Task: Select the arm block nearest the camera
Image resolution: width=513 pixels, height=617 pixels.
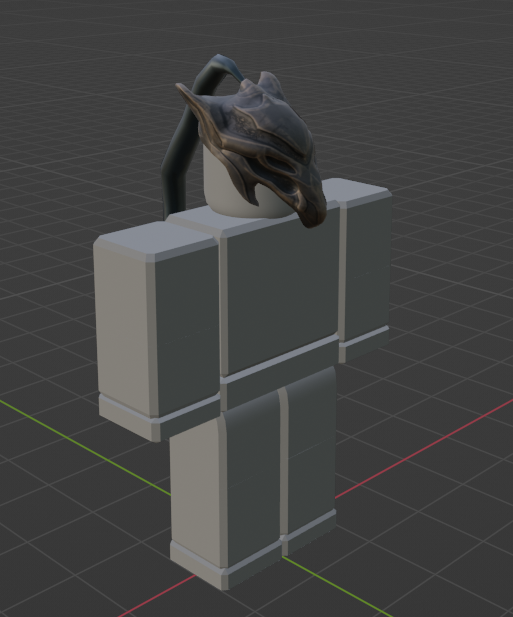Action: click(157, 331)
